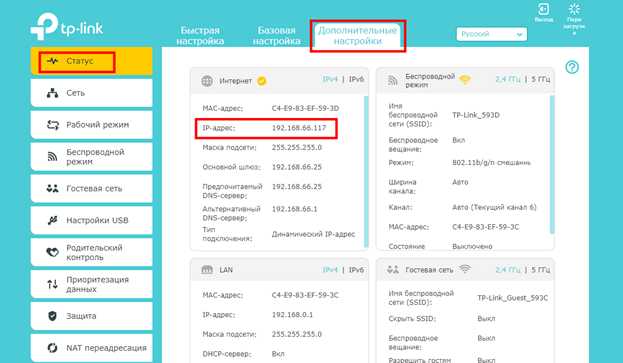Click the Беспроводной режим sidebar wifi icon

(x=52, y=156)
